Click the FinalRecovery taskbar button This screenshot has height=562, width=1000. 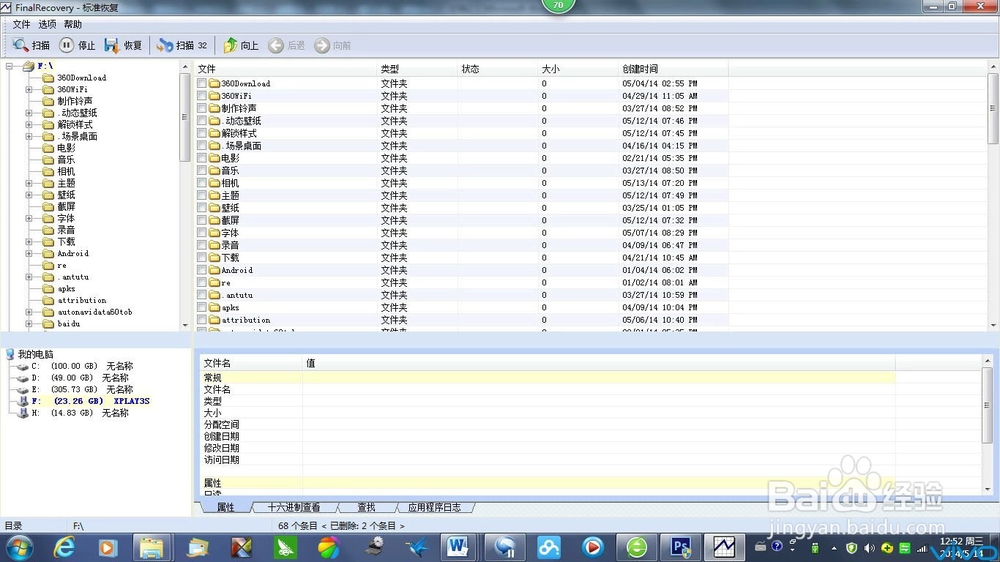724,547
